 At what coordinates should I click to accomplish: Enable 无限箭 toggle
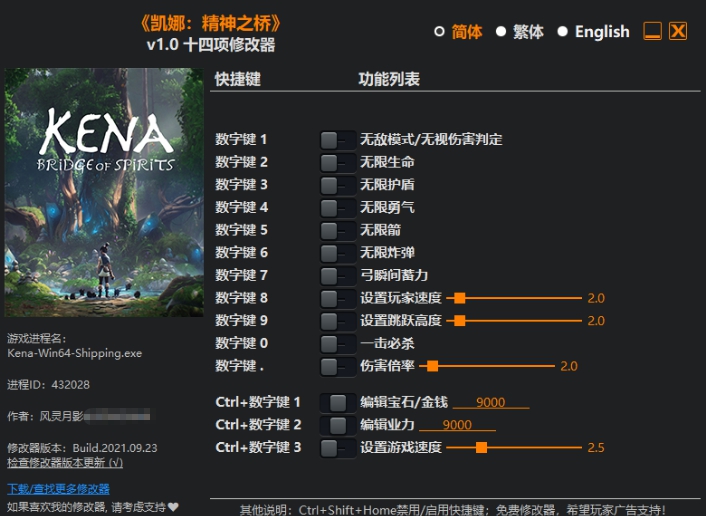338,231
